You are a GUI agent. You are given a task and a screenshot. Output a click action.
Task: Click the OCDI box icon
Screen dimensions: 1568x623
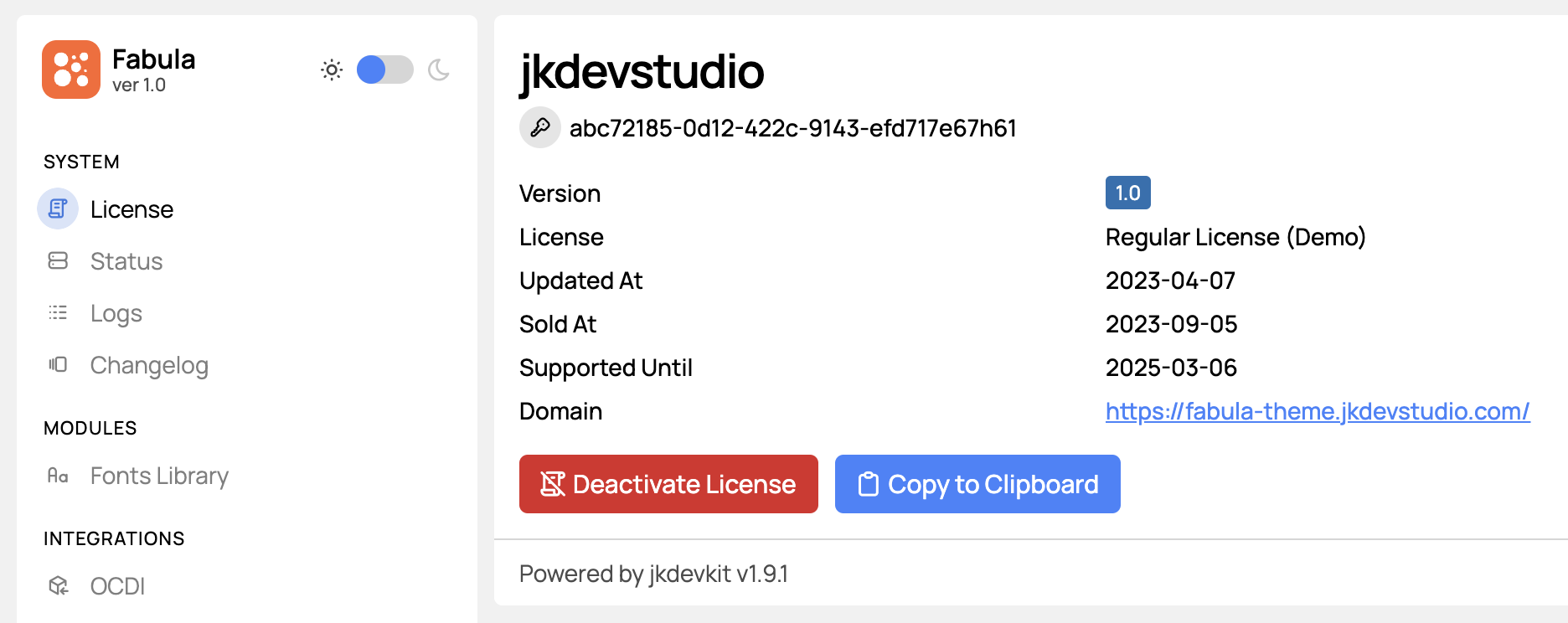pyautogui.click(x=58, y=585)
